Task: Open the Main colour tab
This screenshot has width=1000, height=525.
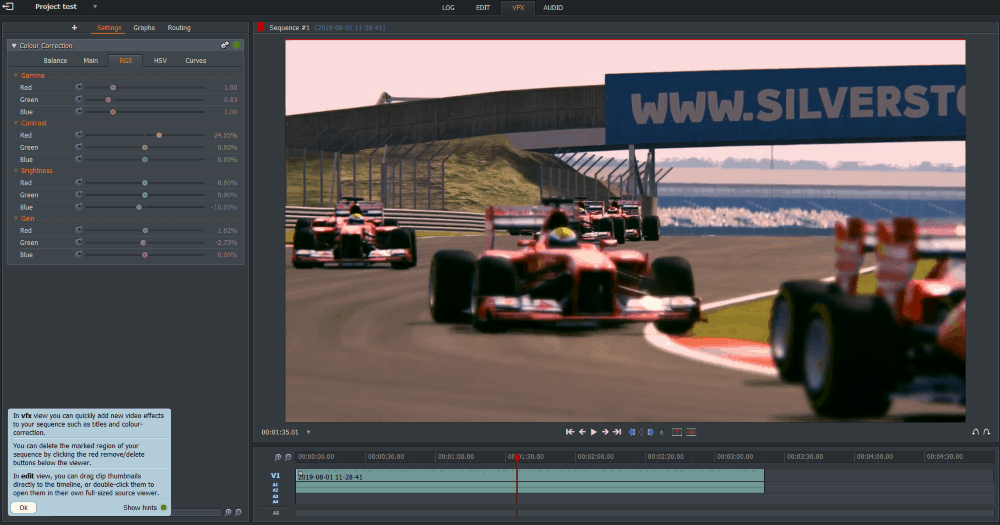Action: point(91,61)
